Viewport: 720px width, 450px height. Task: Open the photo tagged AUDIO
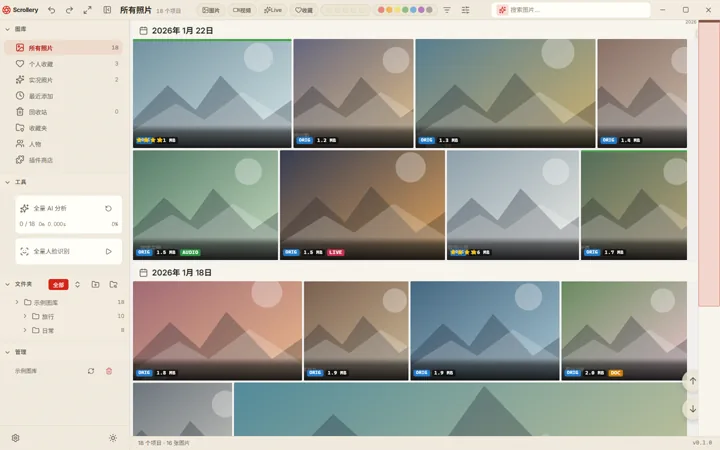point(205,205)
